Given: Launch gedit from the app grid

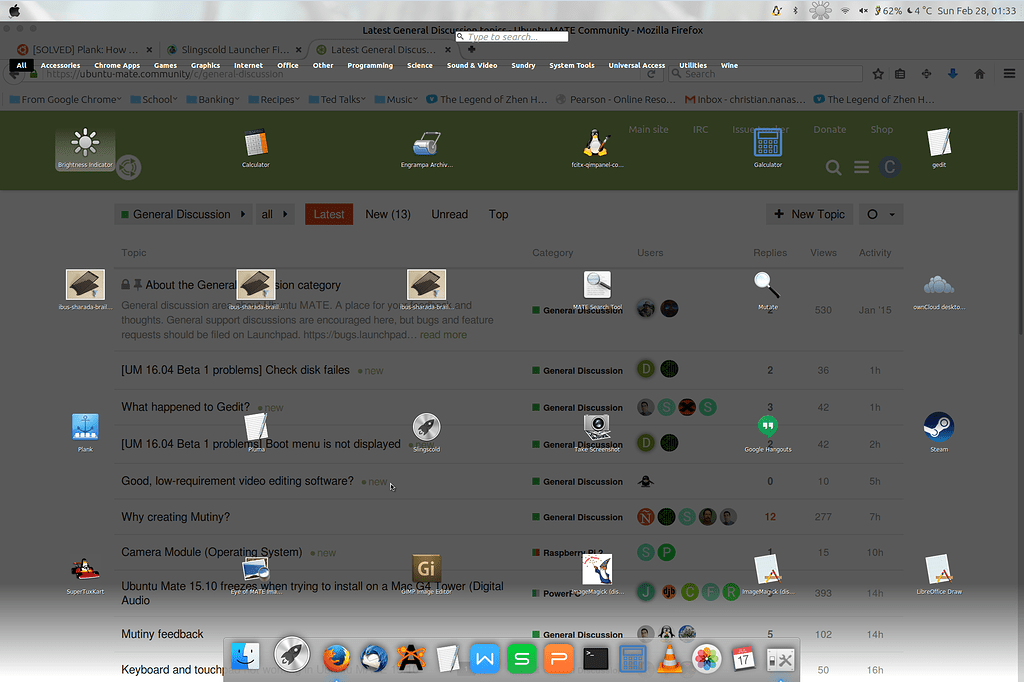Looking at the screenshot, I should tap(938, 144).
